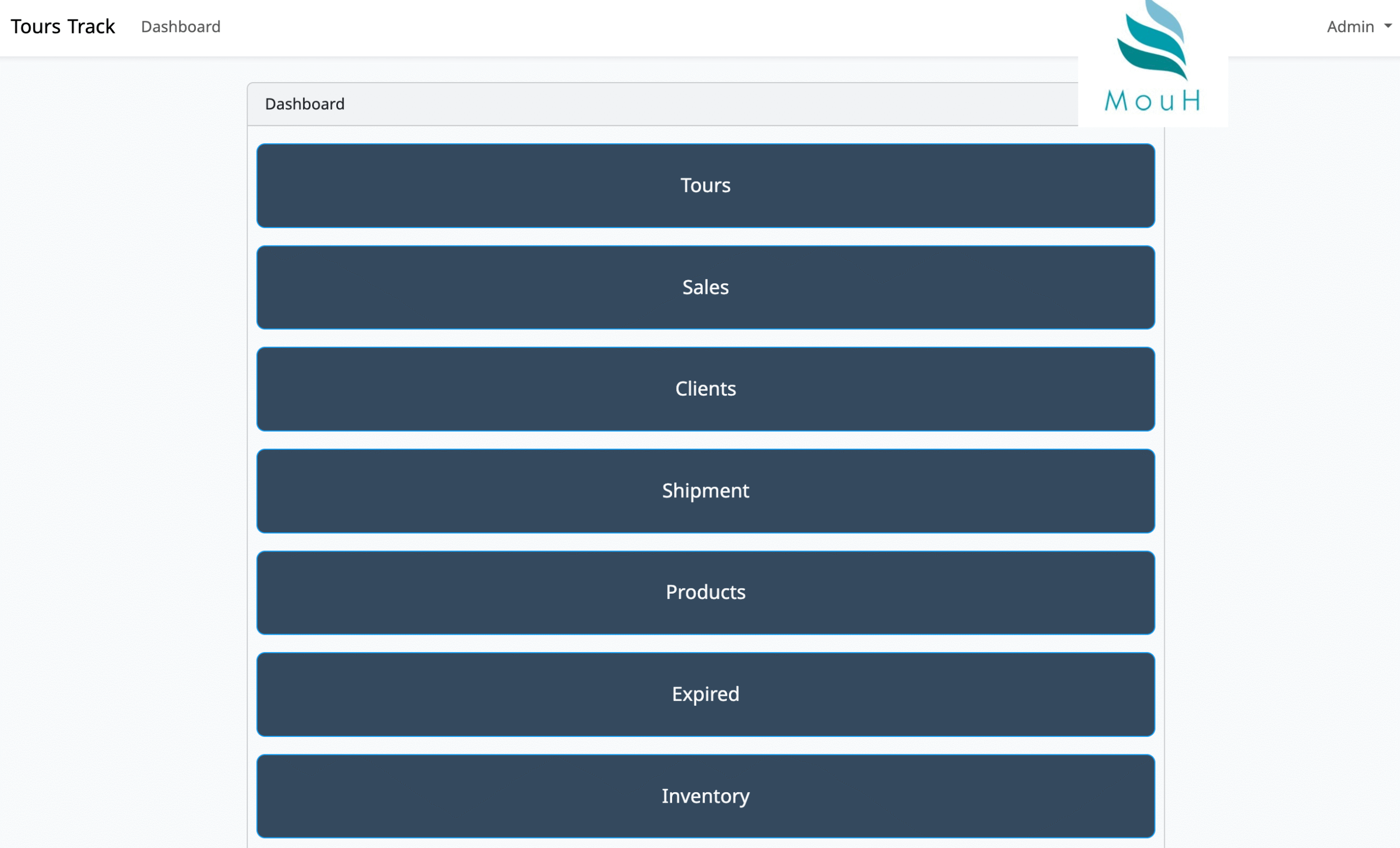Image resolution: width=1400 pixels, height=848 pixels.
Task: Click the MouH wordmark text in logo
Action: coord(1152,101)
